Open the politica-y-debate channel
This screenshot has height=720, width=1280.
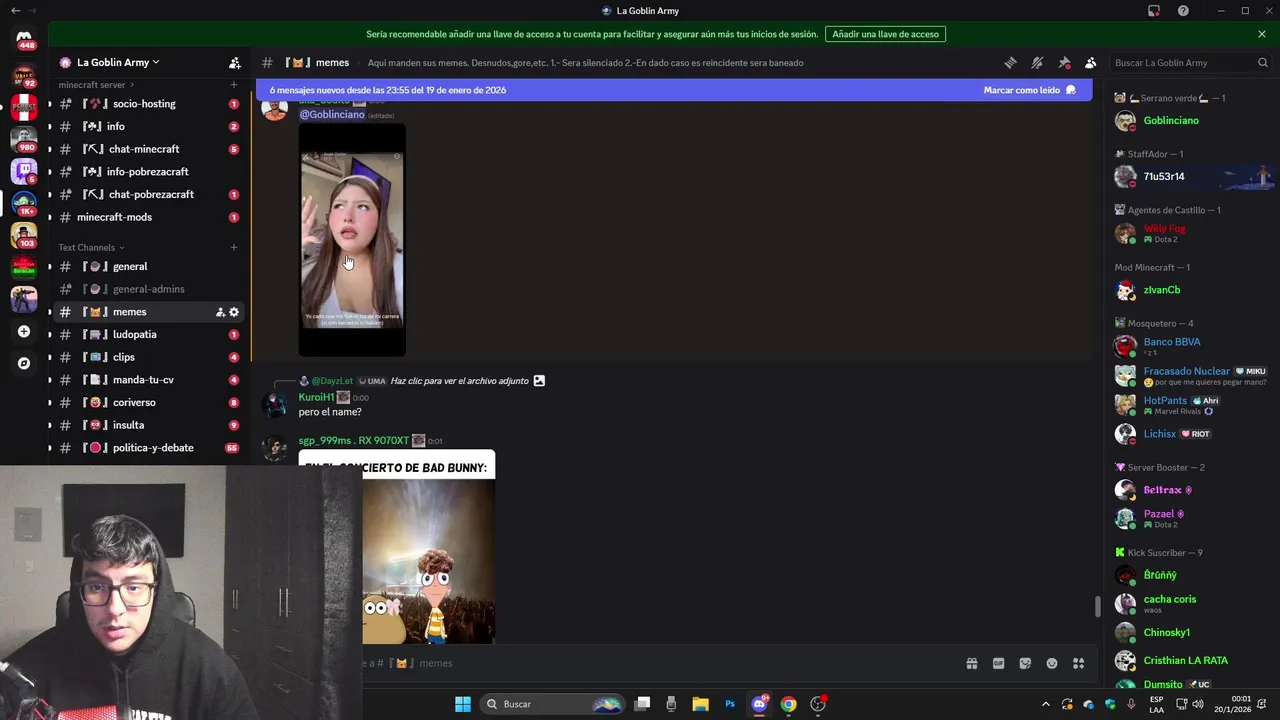point(149,448)
